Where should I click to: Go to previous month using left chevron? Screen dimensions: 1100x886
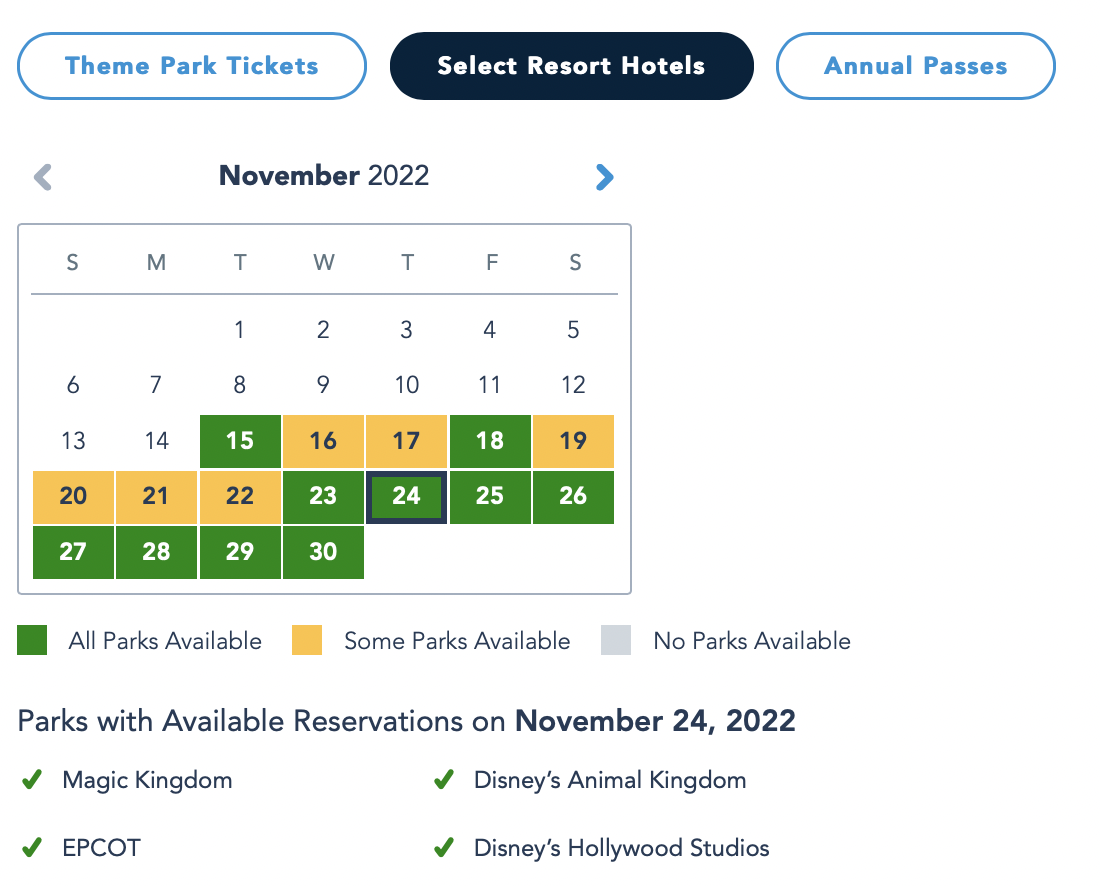click(43, 177)
